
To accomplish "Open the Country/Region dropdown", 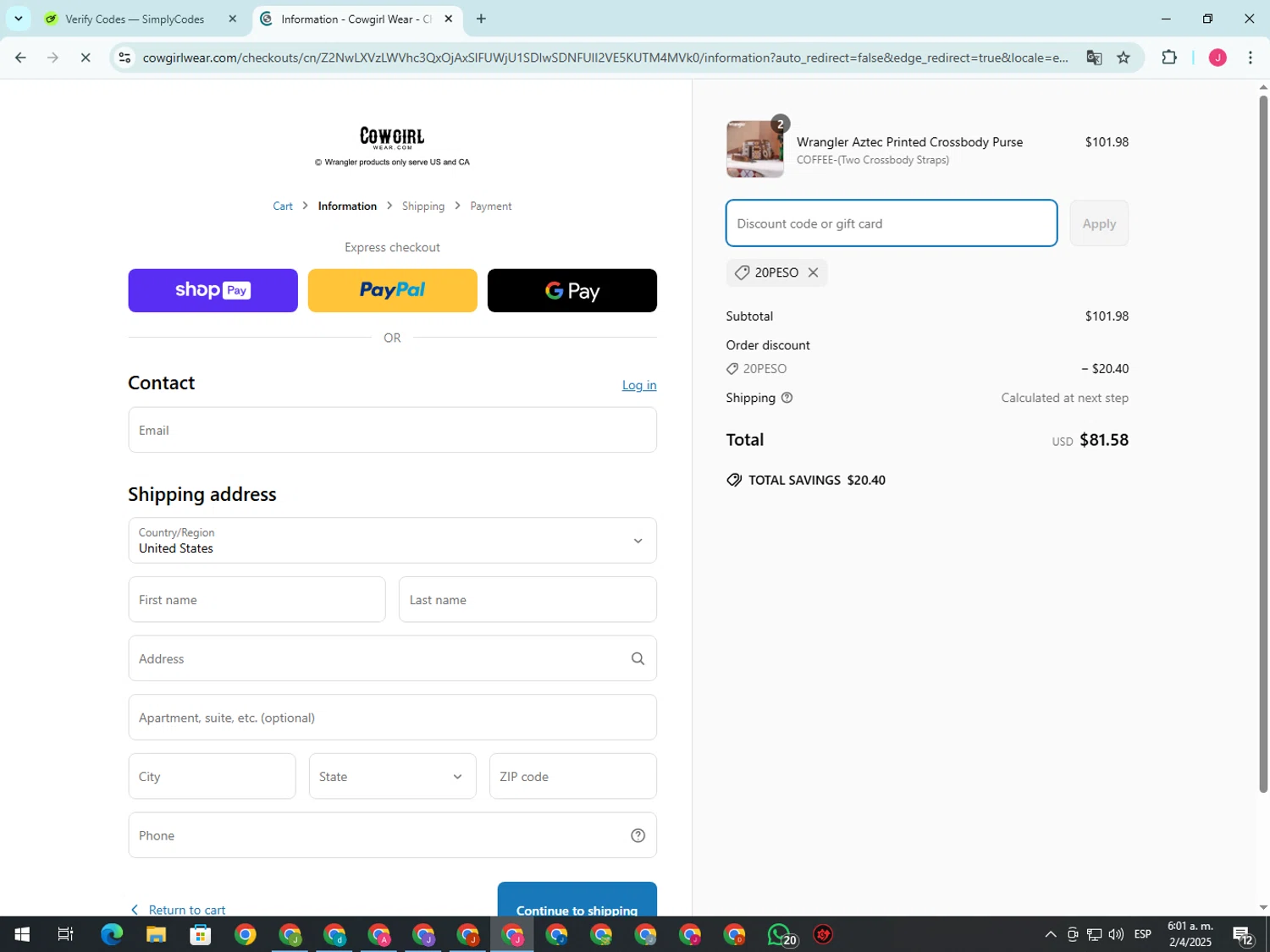I will (x=392, y=540).
